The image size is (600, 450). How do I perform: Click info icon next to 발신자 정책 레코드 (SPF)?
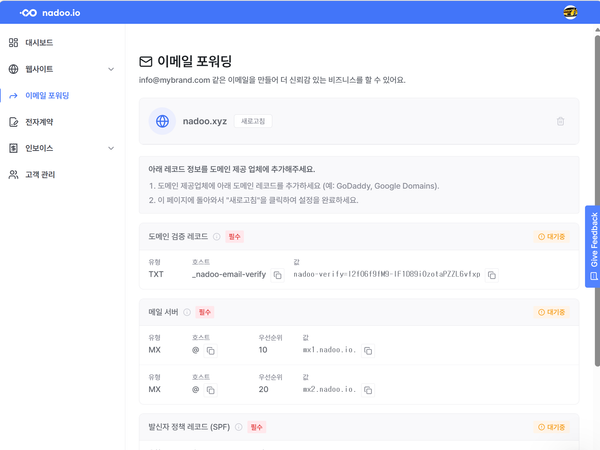pos(238,427)
